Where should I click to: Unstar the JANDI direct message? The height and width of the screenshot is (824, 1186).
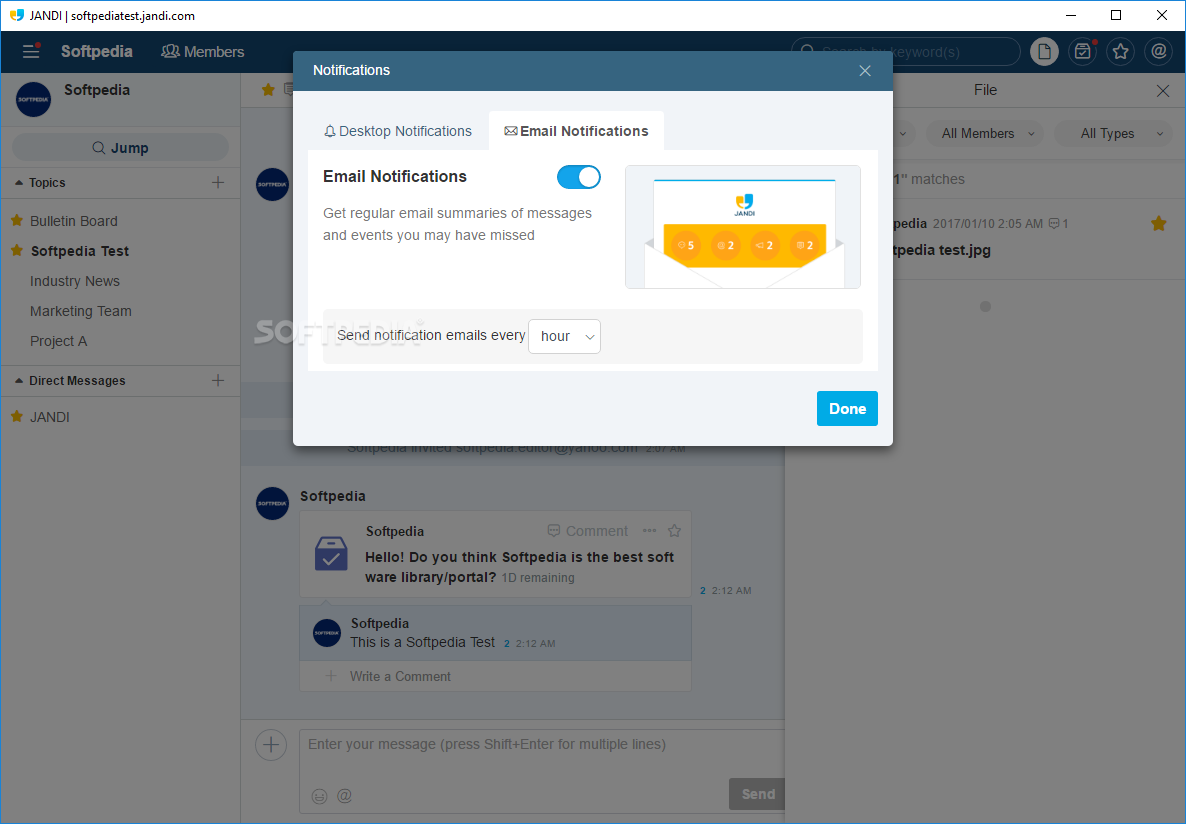tap(17, 416)
